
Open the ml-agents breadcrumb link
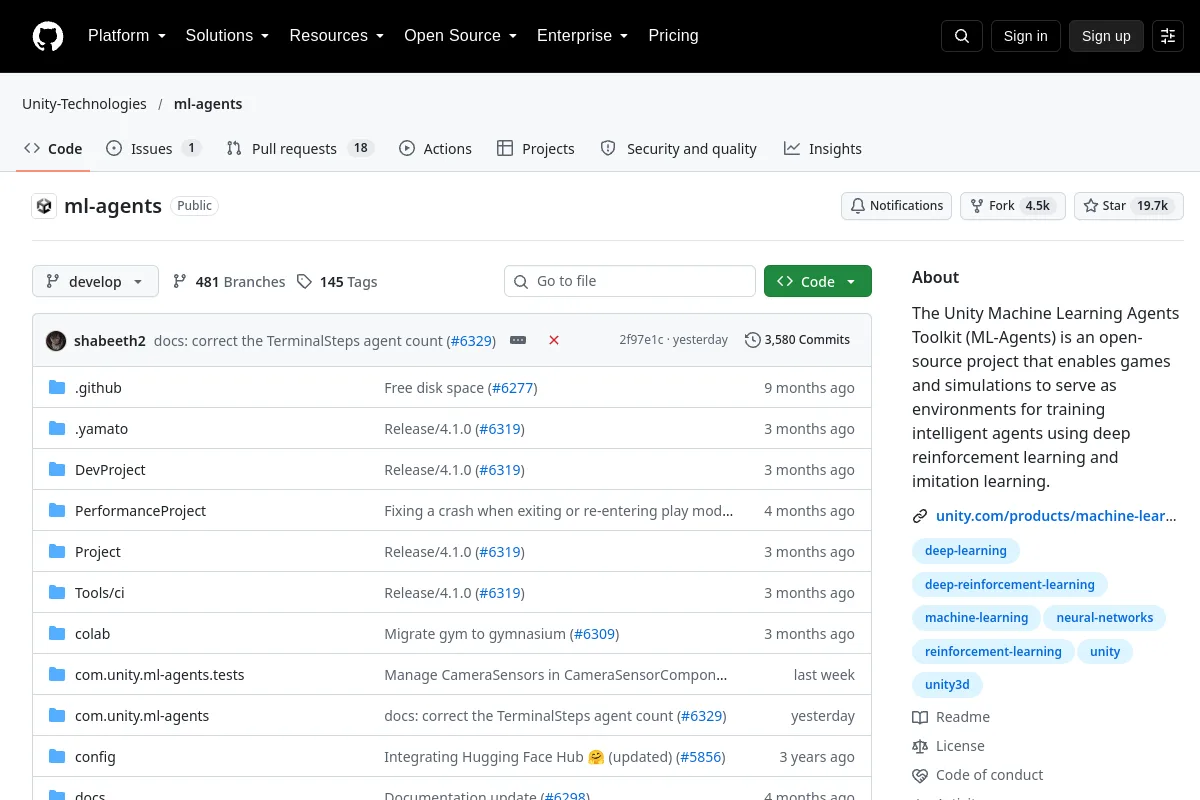pos(208,104)
